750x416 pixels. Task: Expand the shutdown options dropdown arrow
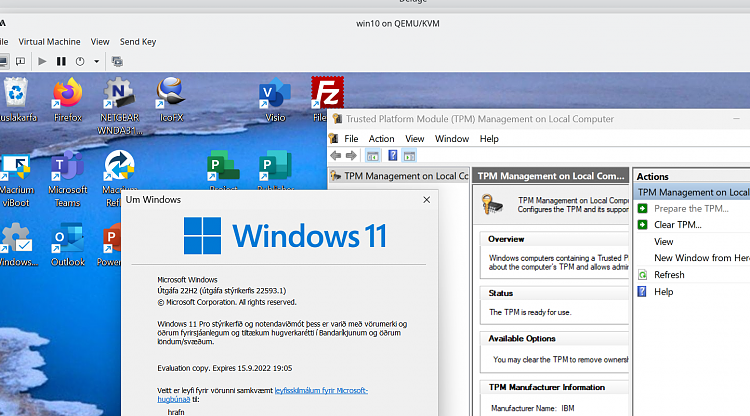coord(97,61)
